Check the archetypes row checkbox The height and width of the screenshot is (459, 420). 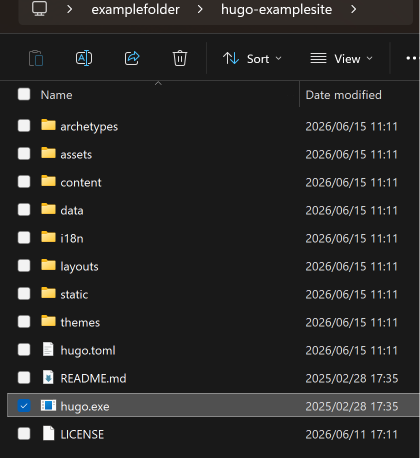point(24,126)
